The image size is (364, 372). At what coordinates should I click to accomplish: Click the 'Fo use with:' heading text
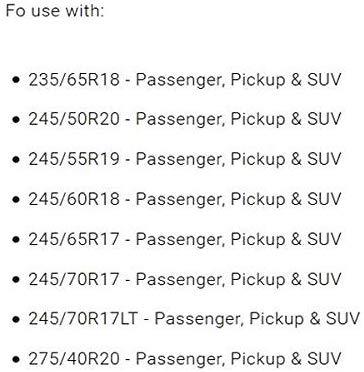(x=55, y=11)
